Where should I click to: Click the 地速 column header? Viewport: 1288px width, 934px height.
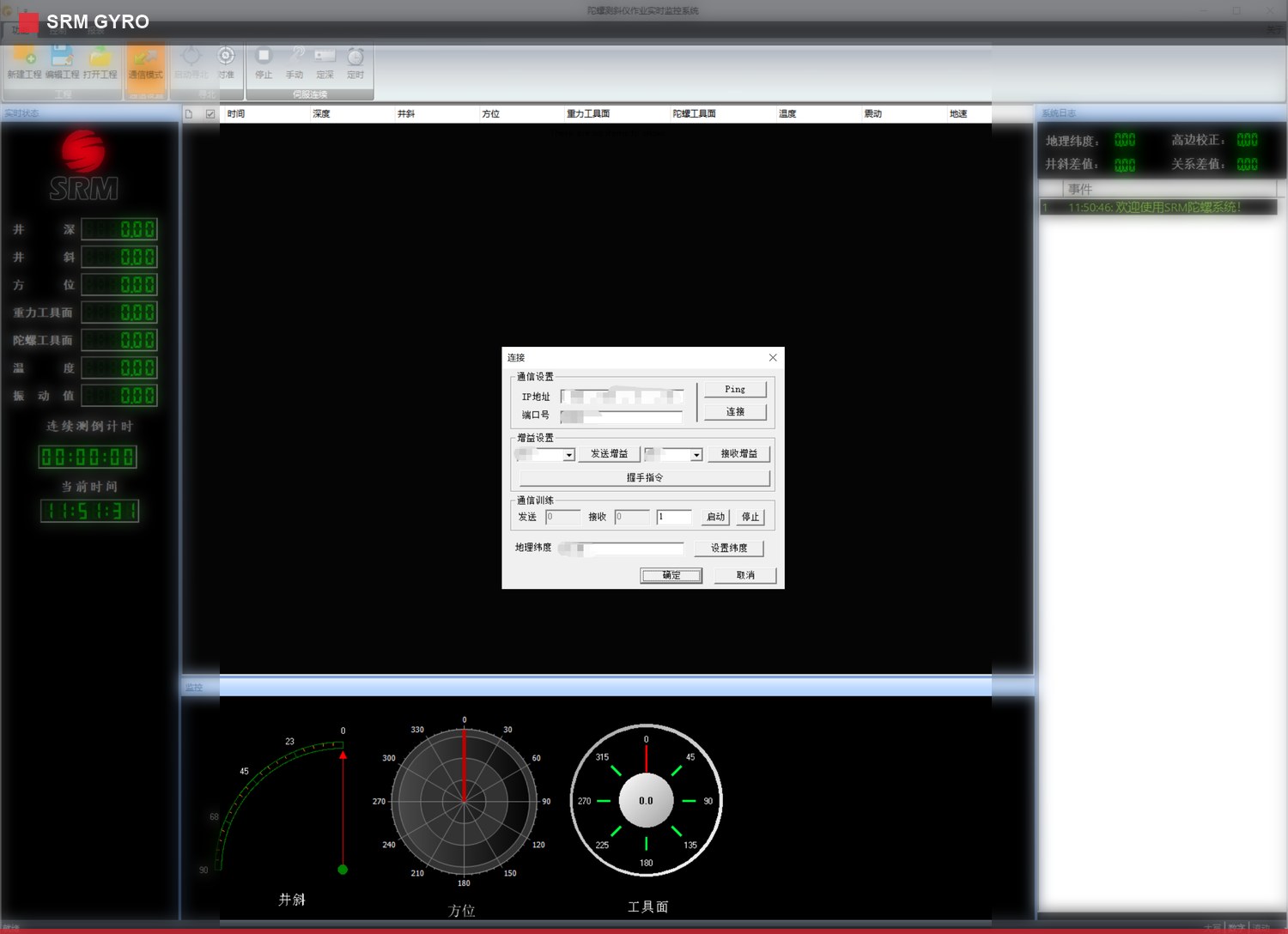[x=969, y=113]
